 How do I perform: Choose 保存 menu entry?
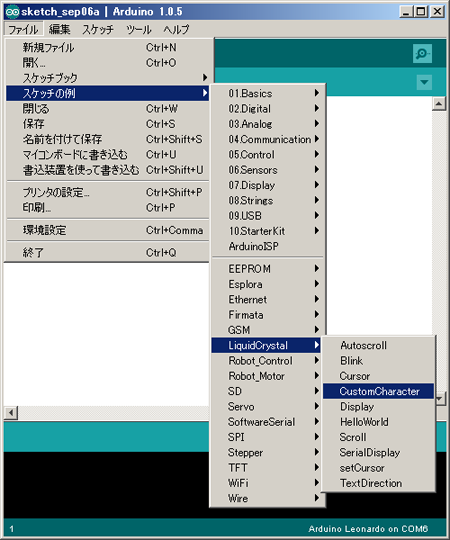[x=107, y=124]
